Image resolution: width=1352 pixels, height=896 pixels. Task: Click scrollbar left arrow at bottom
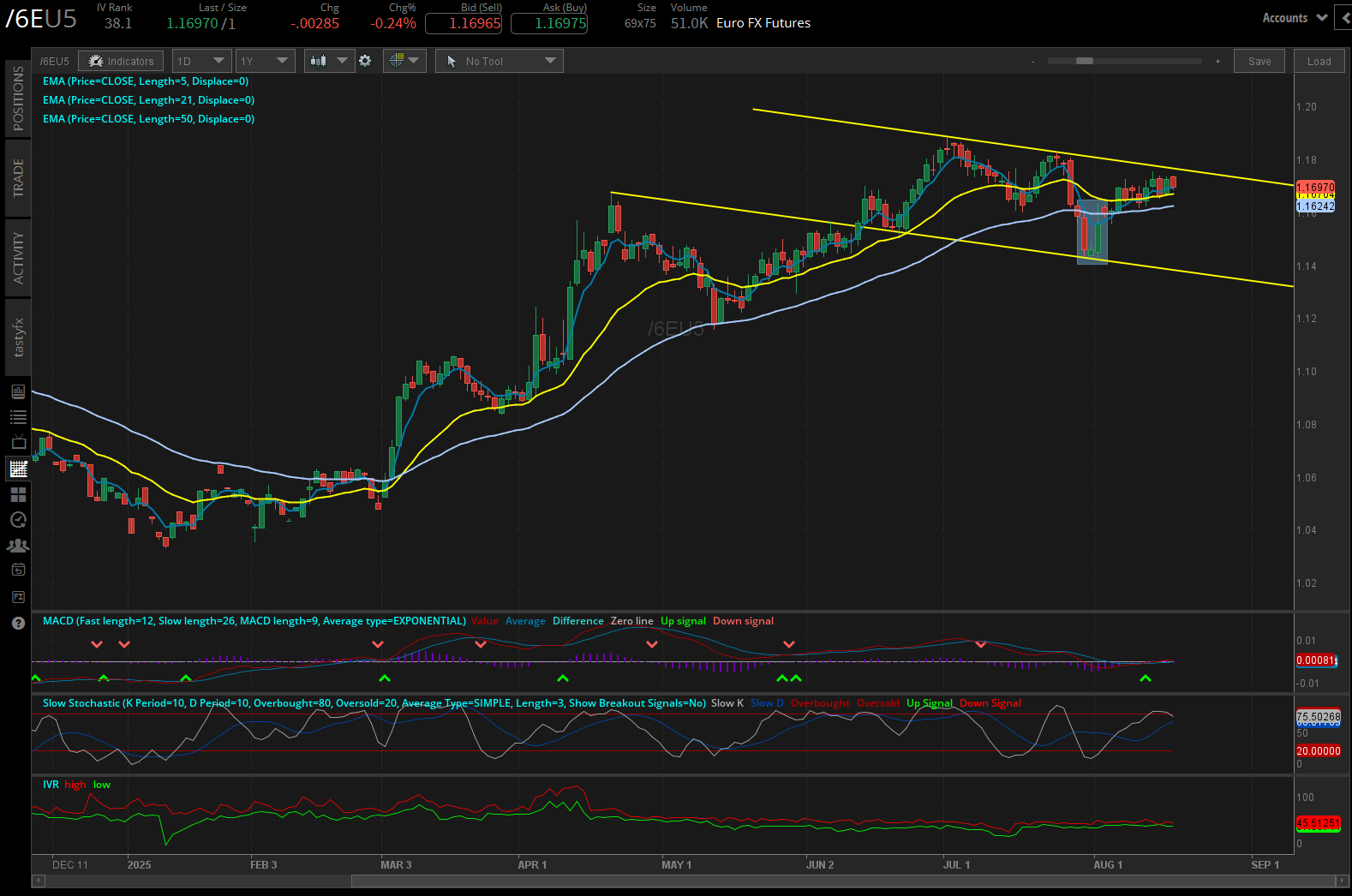(x=38, y=881)
